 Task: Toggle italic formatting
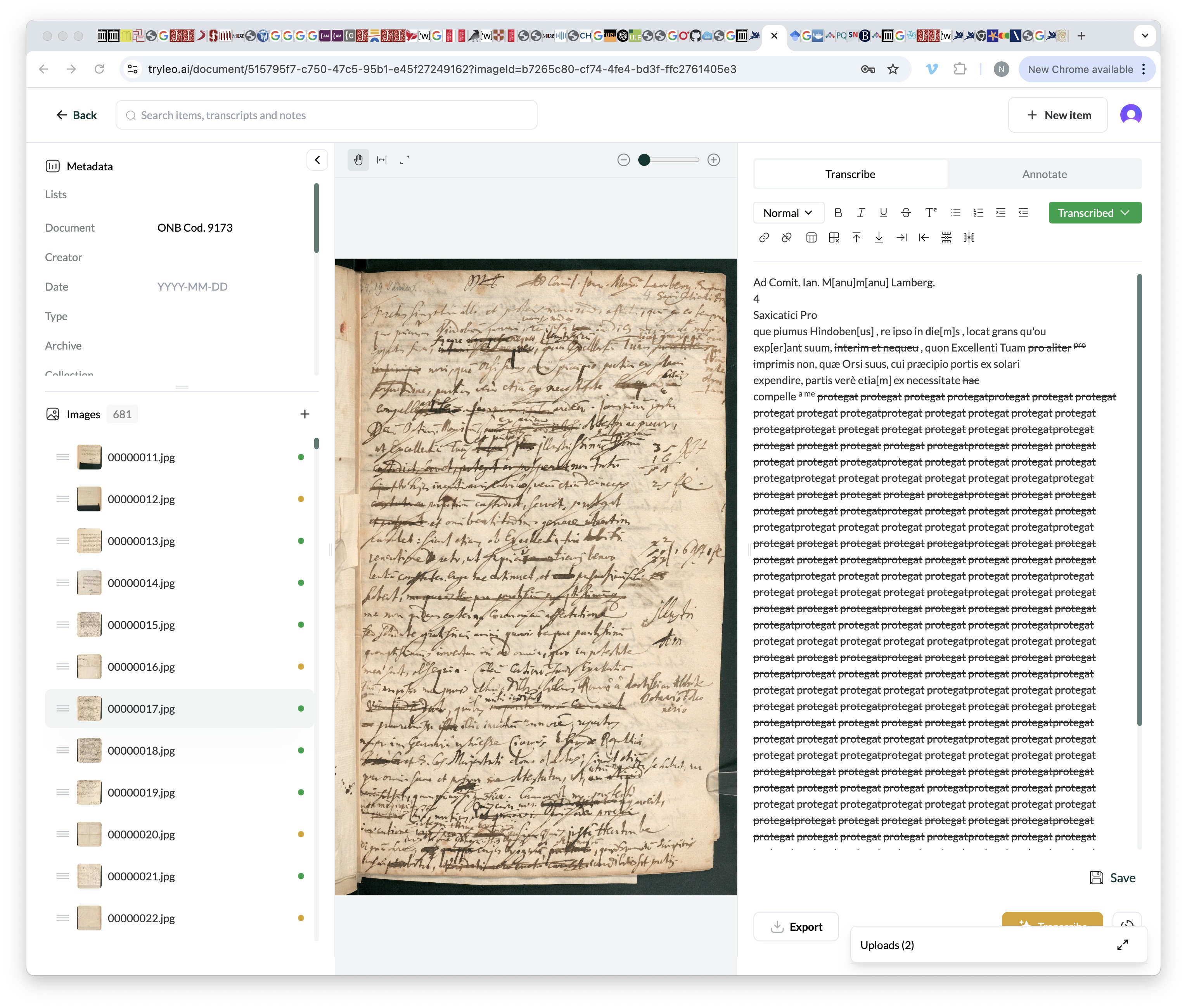[860, 213]
